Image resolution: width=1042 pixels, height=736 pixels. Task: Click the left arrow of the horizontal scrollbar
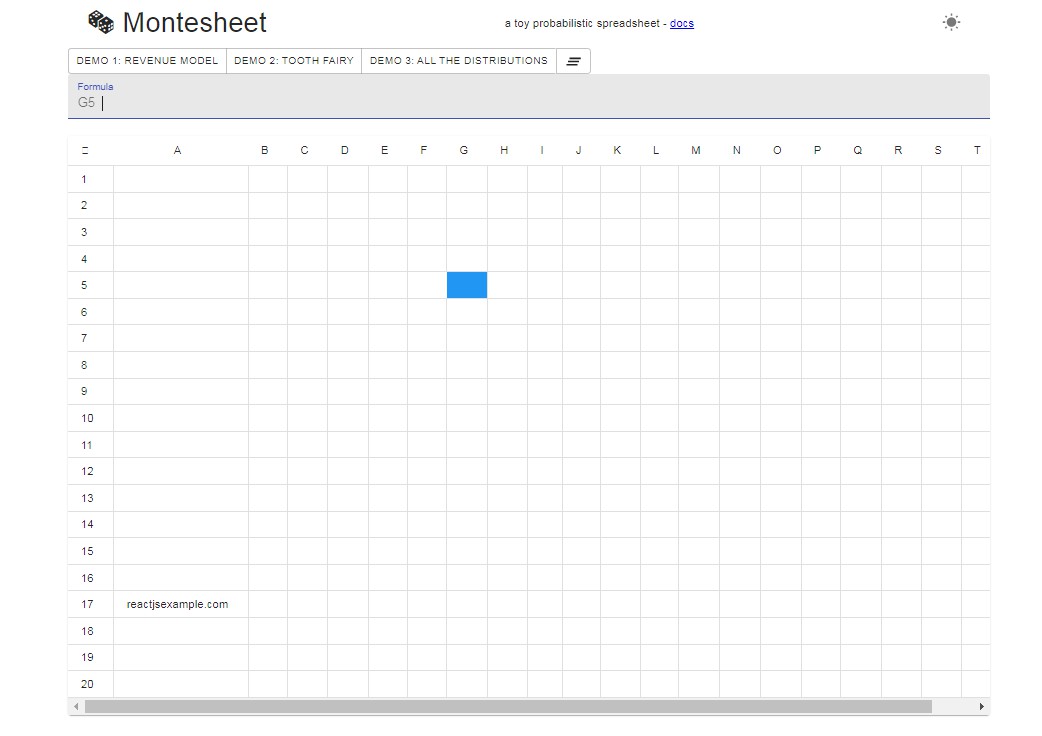tap(75, 706)
